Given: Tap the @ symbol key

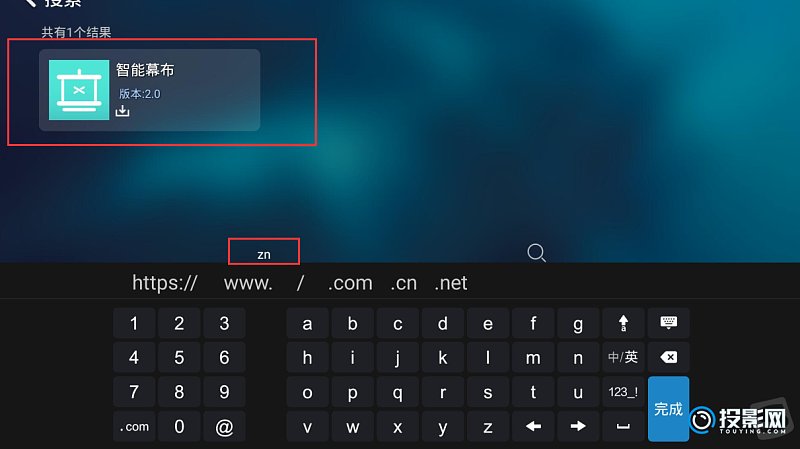Looking at the screenshot, I should [x=224, y=426].
